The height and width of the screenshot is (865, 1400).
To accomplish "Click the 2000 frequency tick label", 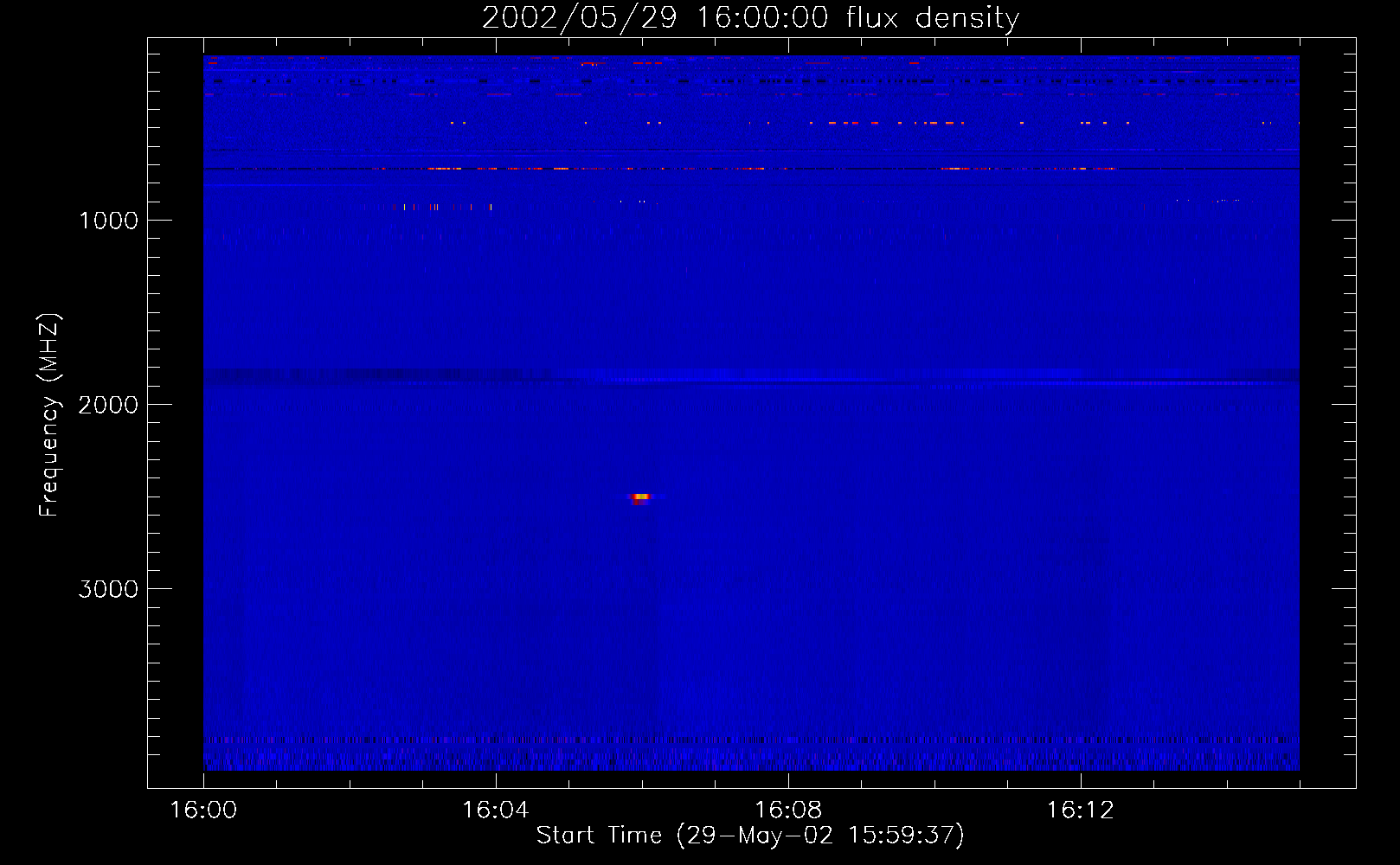I will [108, 405].
